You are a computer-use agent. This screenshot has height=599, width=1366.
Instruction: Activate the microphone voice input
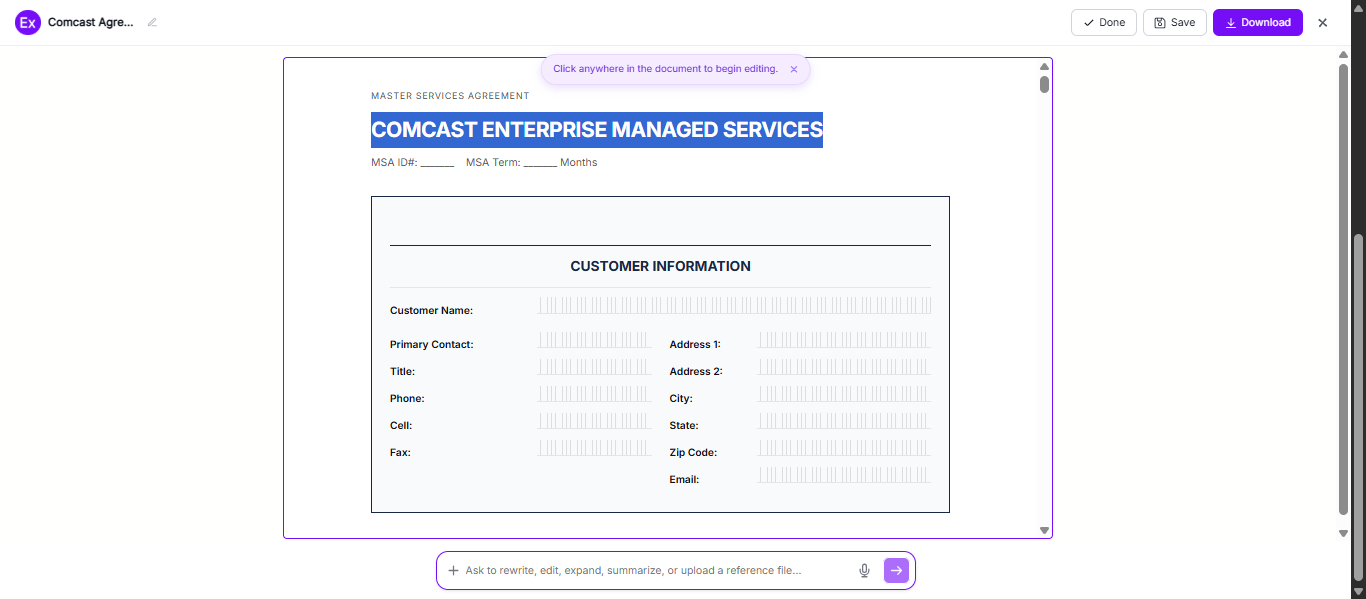pyautogui.click(x=865, y=570)
